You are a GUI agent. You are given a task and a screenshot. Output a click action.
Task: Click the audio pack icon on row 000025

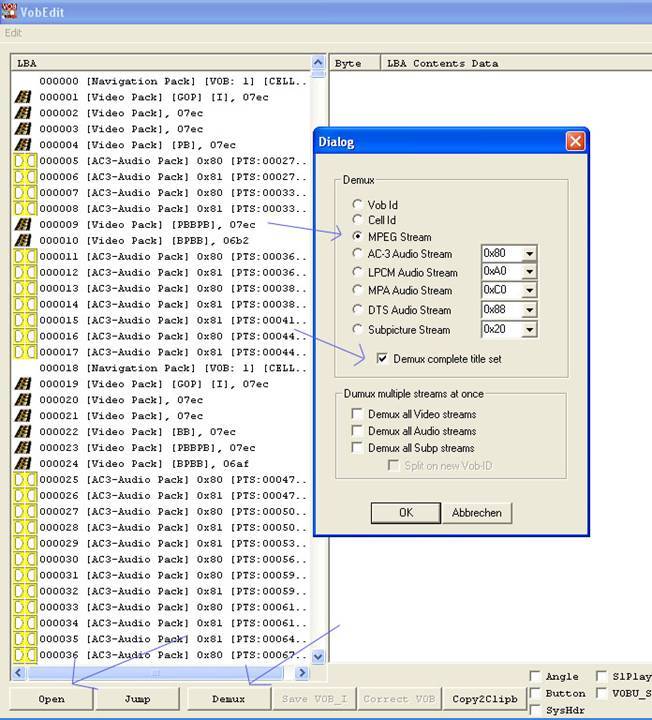pyautogui.click(x=25, y=479)
